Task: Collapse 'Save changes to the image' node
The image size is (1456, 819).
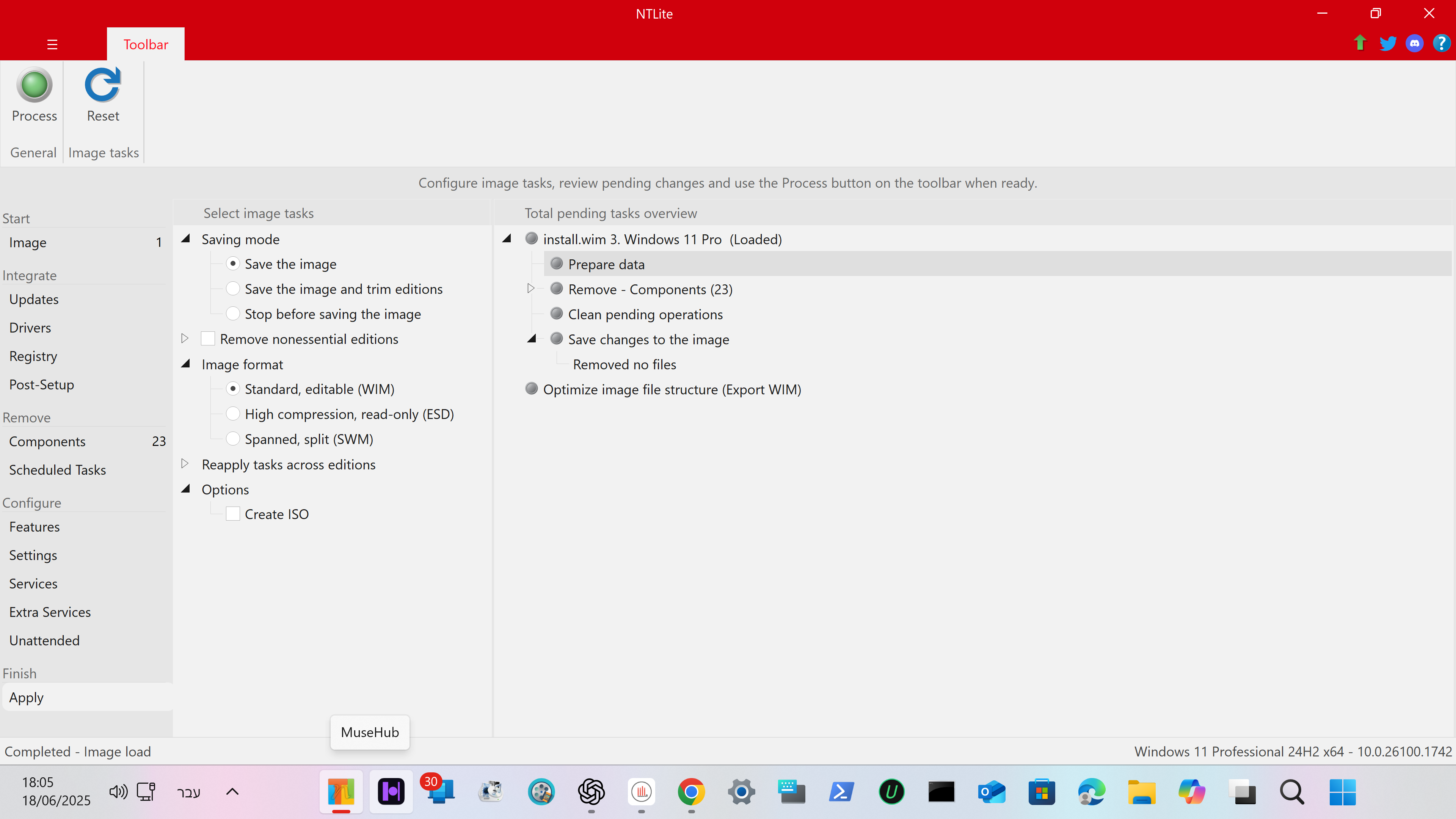Action: coord(532,339)
